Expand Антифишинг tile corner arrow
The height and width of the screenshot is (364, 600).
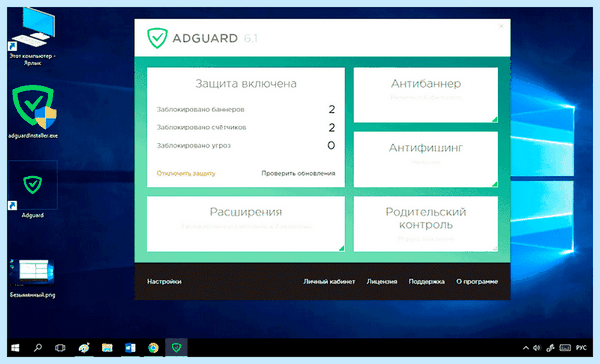coord(494,184)
